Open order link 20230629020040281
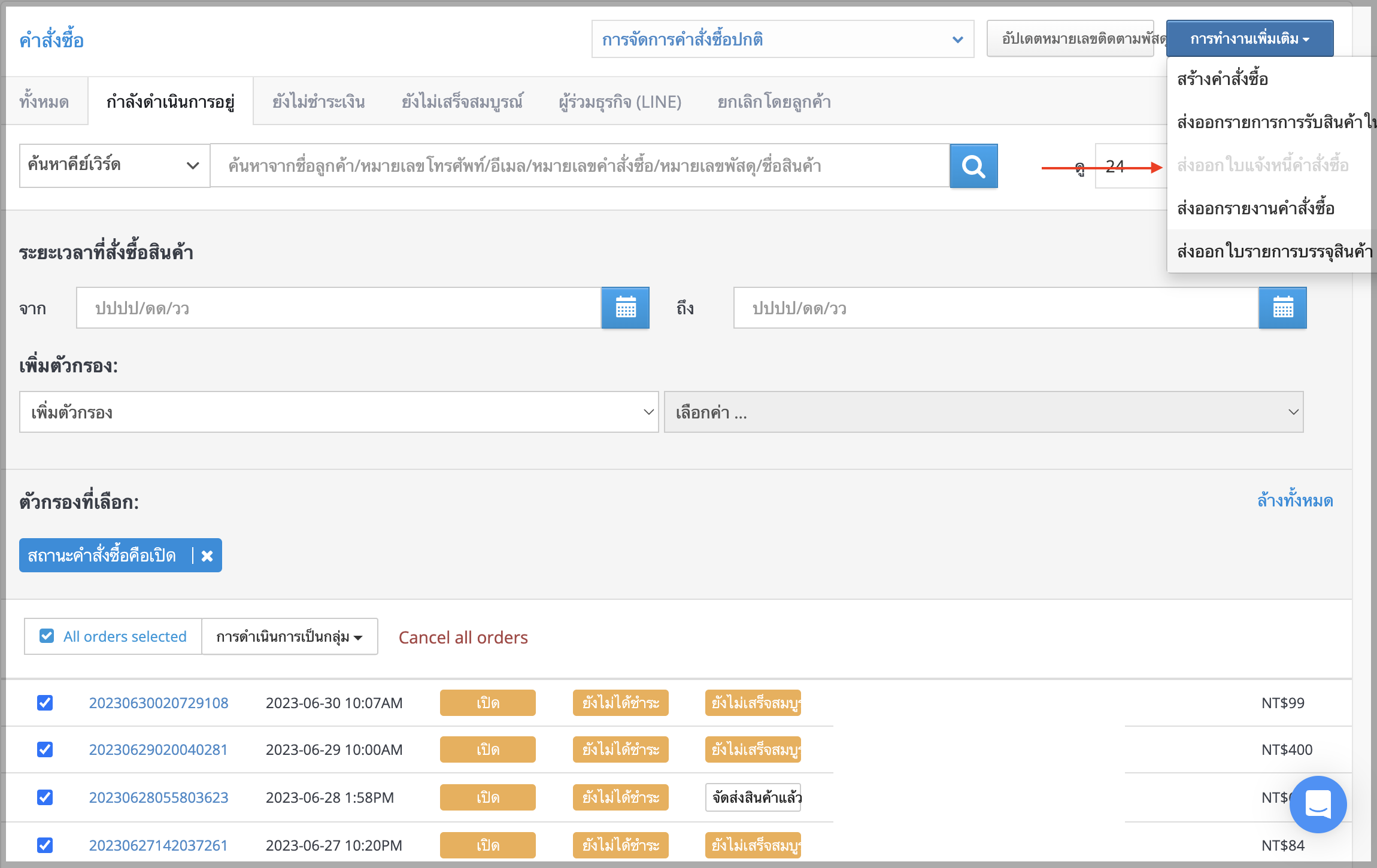This screenshot has height=868, width=1377. tap(159, 749)
